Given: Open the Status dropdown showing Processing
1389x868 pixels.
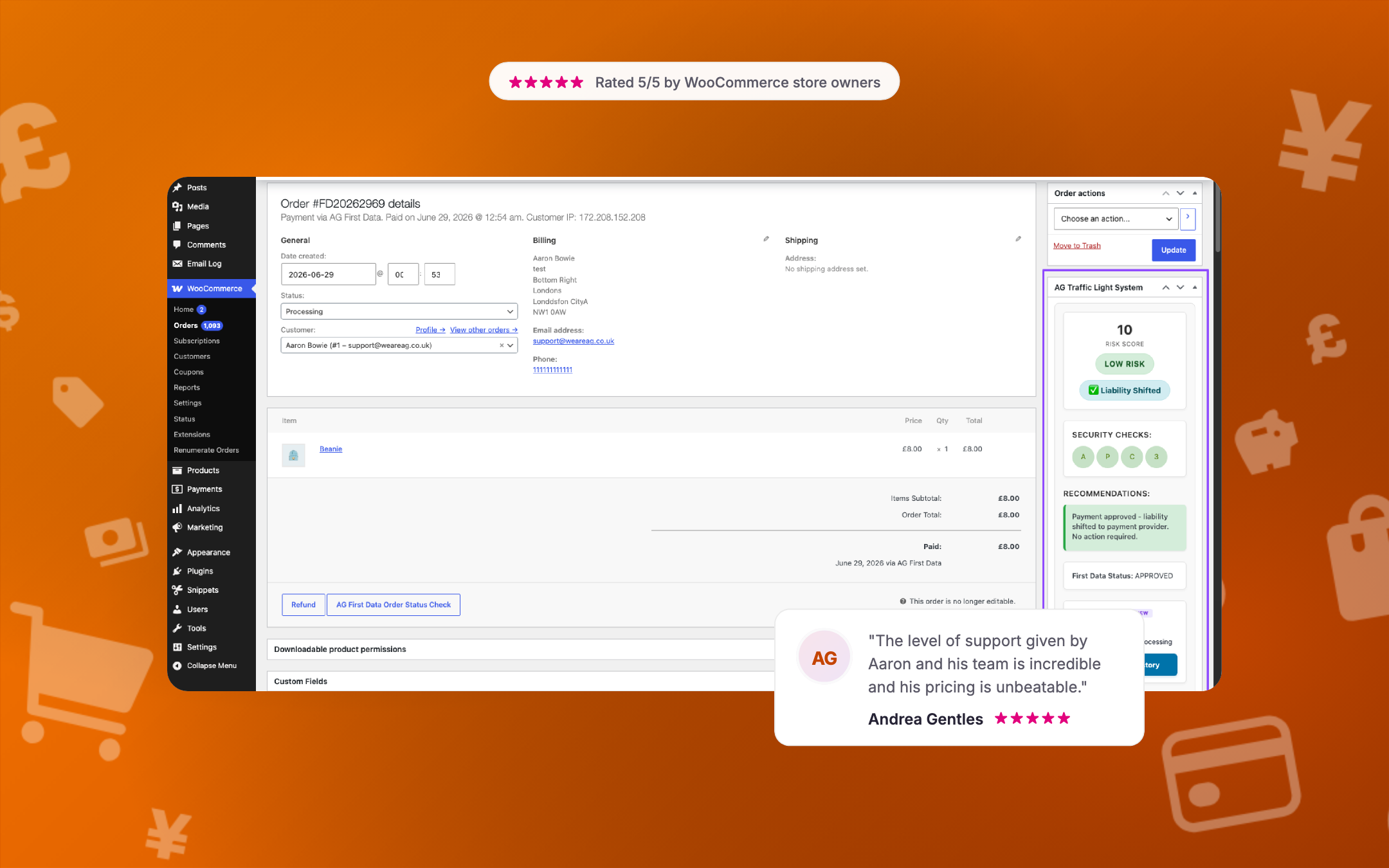Looking at the screenshot, I should 399,311.
